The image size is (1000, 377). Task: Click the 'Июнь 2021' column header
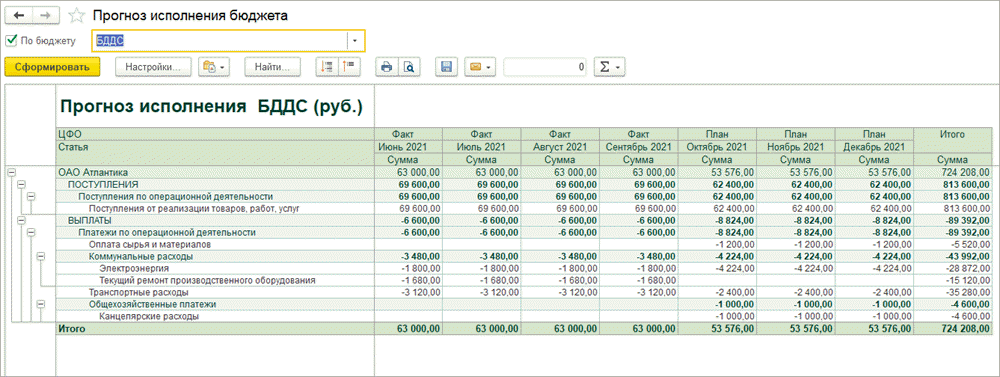[402, 147]
